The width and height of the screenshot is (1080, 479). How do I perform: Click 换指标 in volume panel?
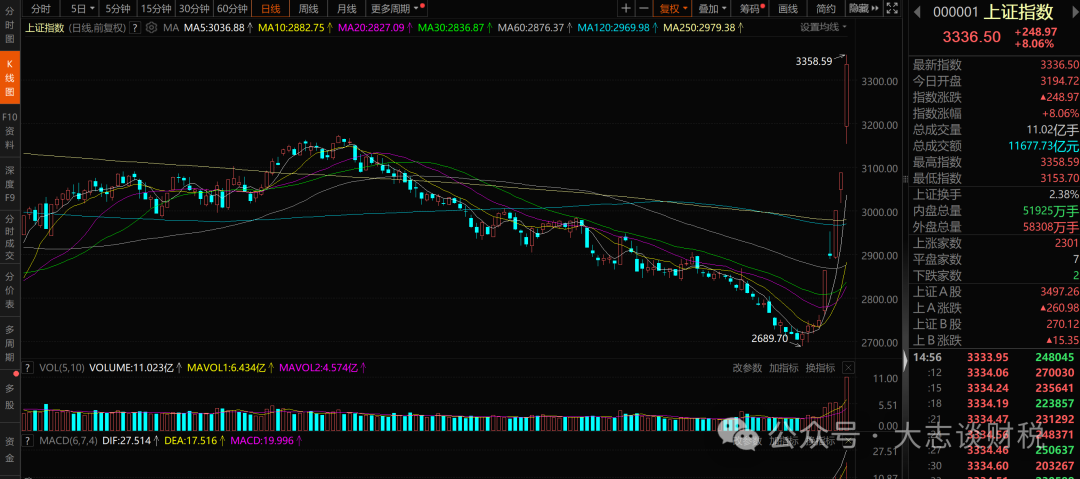point(820,367)
